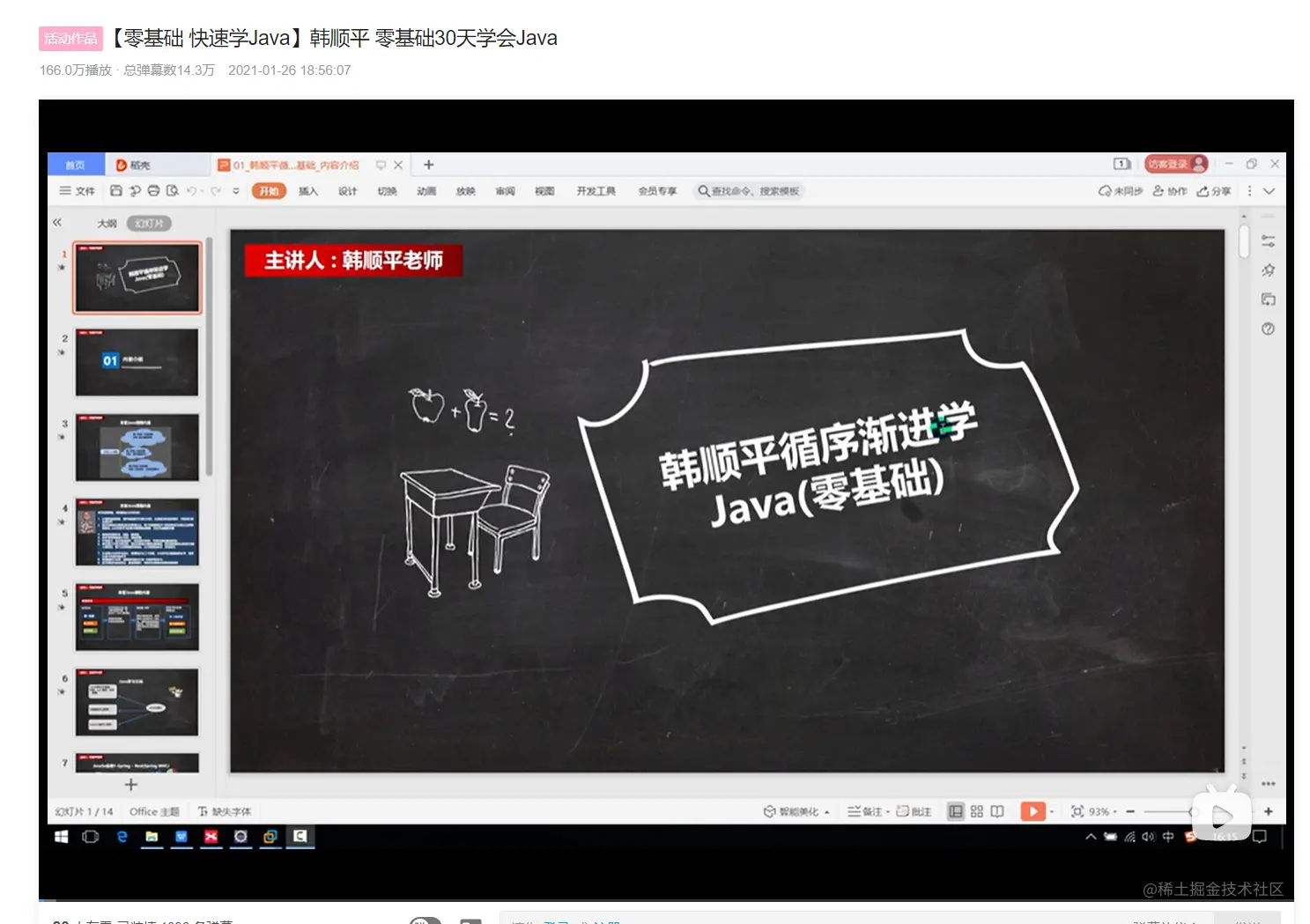Select the 开始 ribbon tab
Screen dimensions: 1310x924
coord(269,191)
